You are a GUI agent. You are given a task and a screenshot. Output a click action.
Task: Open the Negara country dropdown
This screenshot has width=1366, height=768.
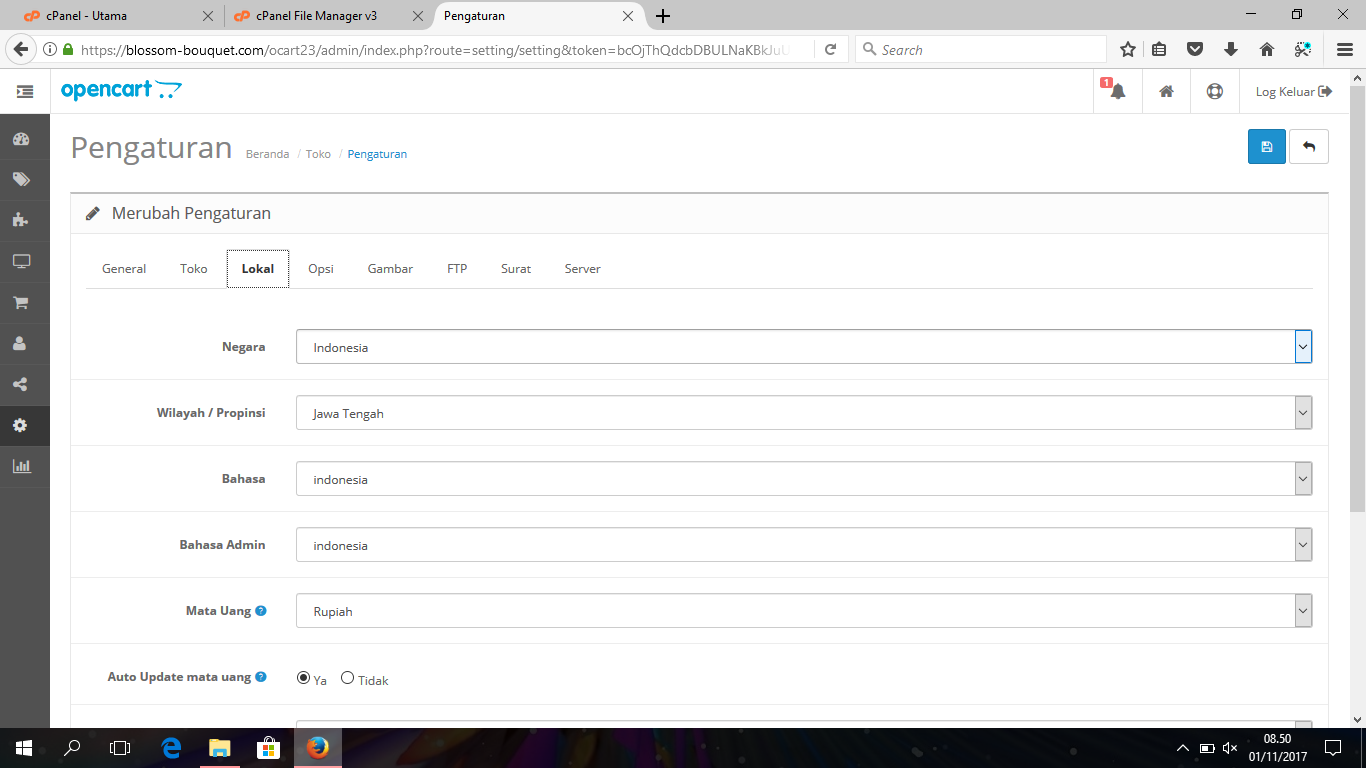804,347
